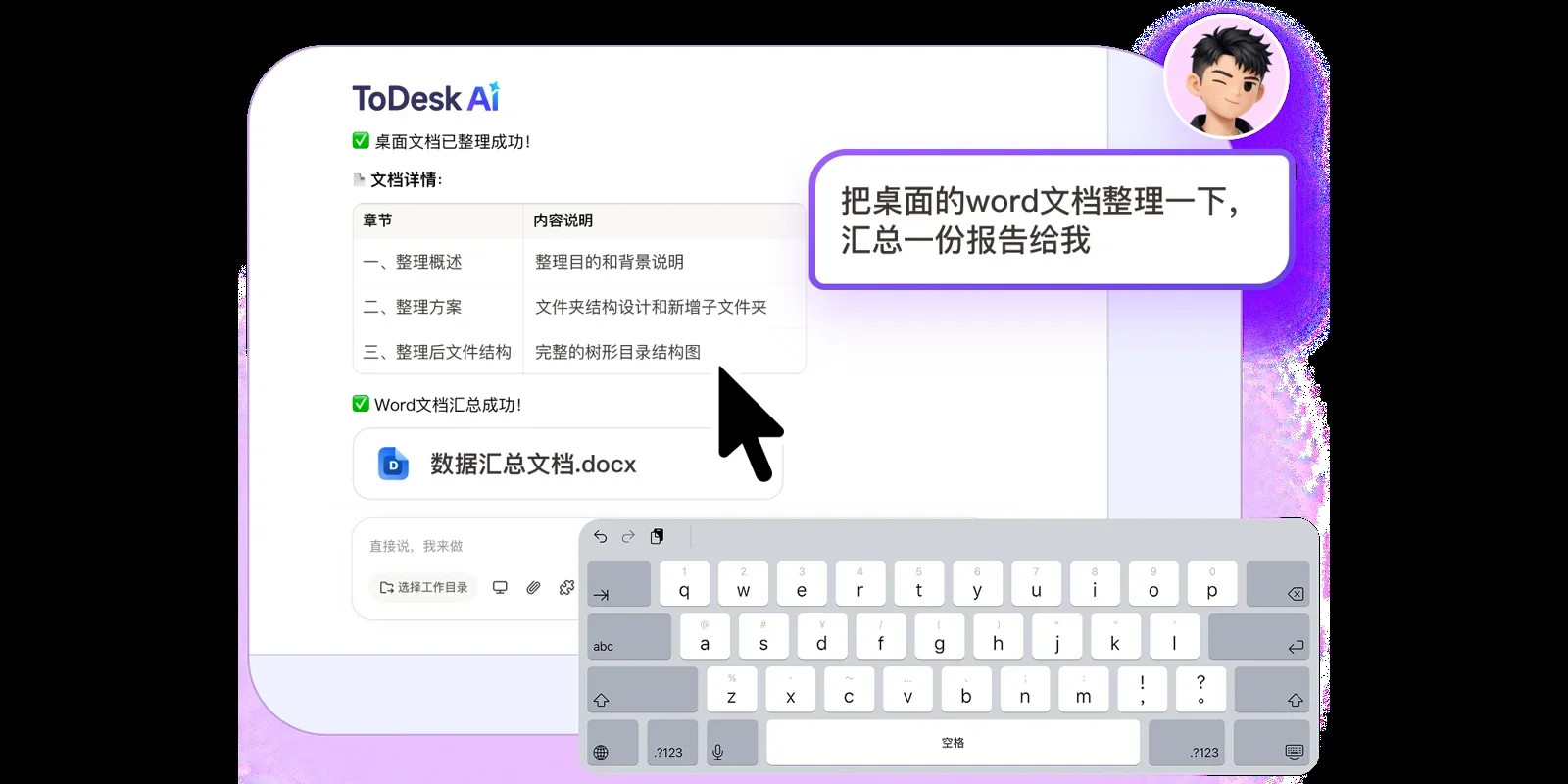The width and height of the screenshot is (1568, 784).
Task: Tap the shift key beside the z key
Action: [x=642, y=690]
